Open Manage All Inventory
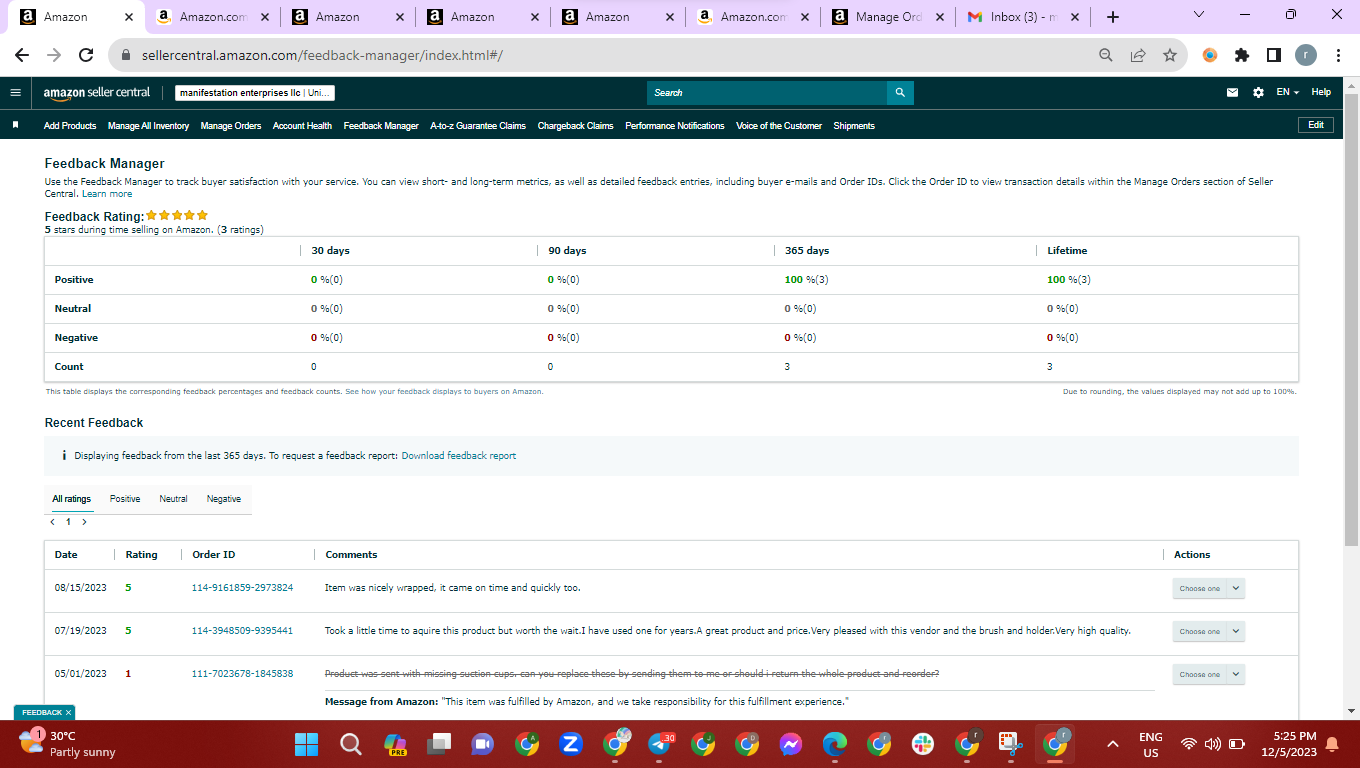This screenshot has height=768, width=1360. 148,126
